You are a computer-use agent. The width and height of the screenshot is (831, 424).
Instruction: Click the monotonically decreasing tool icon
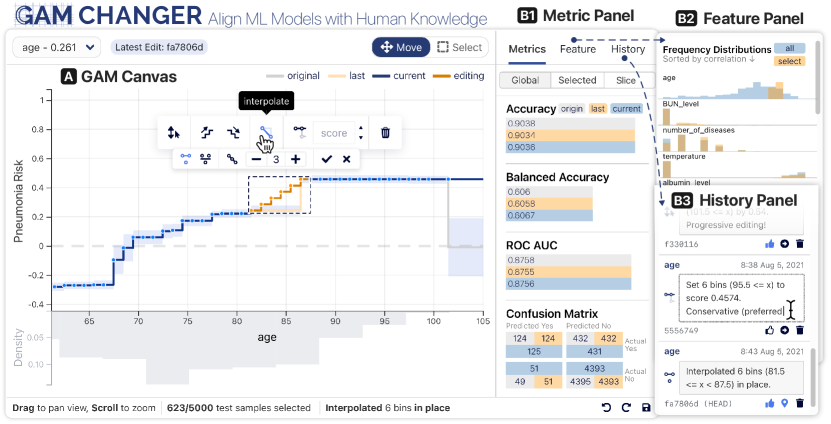233,131
